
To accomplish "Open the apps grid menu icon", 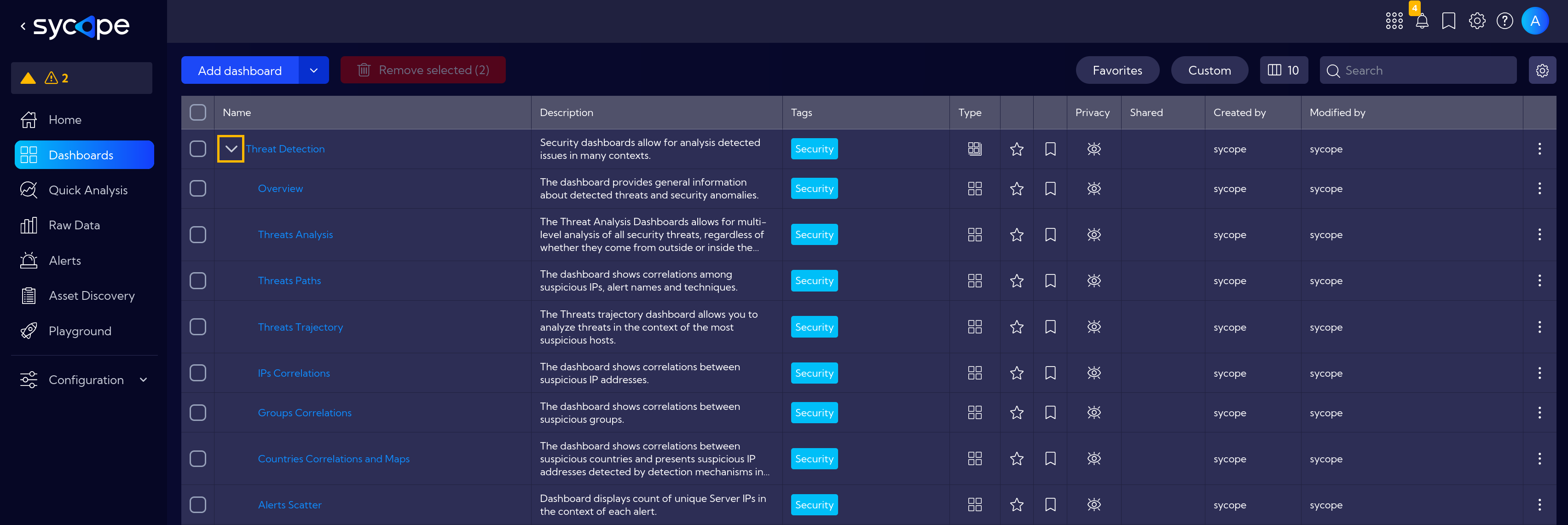I will click(x=1394, y=21).
